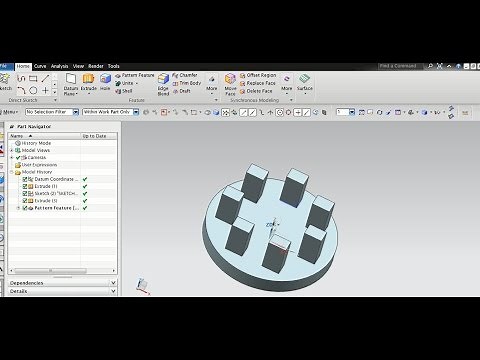Image resolution: width=480 pixels, height=360 pixels.
Task: Click the Shell command
Action: point(124,91)
